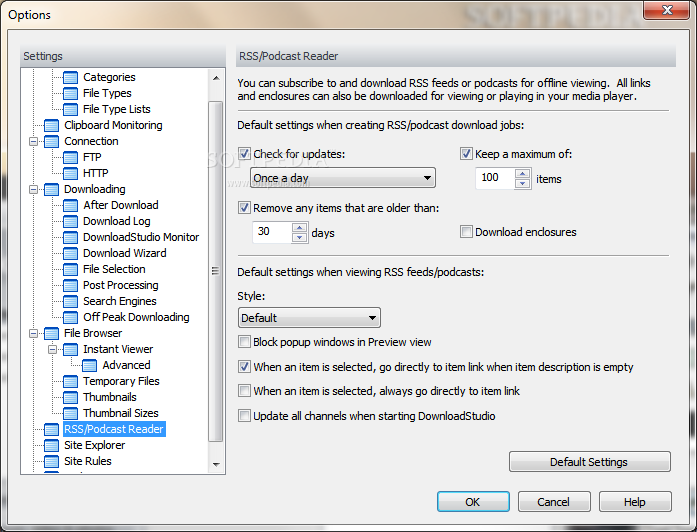Click the settings tree scrollbar down arrow

click(x=216, y=464)
